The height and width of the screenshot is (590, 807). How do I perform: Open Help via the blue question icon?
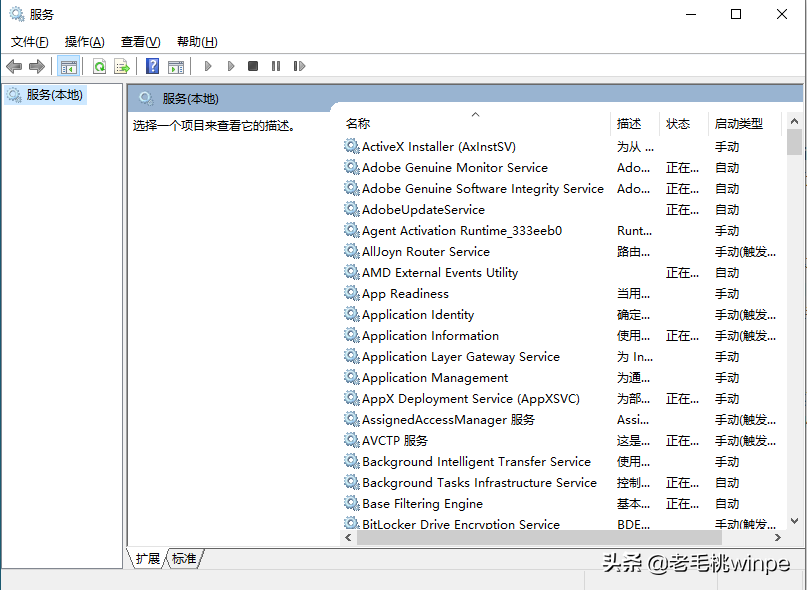tap(152, 66)
